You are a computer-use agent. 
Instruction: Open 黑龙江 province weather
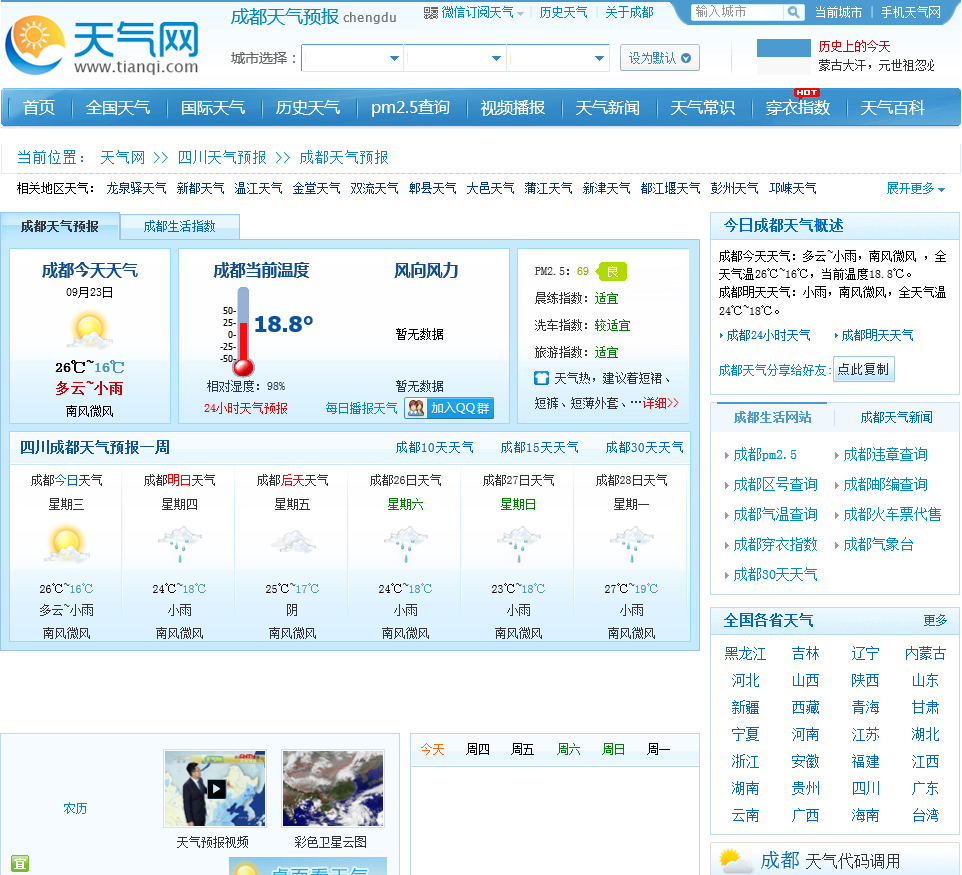[x=745, y=653]
